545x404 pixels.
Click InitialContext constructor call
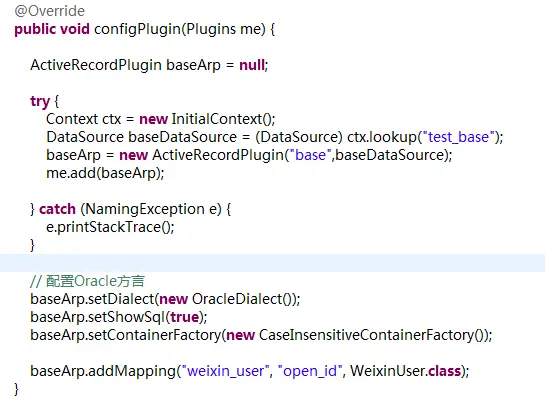(x=221, y=119)
